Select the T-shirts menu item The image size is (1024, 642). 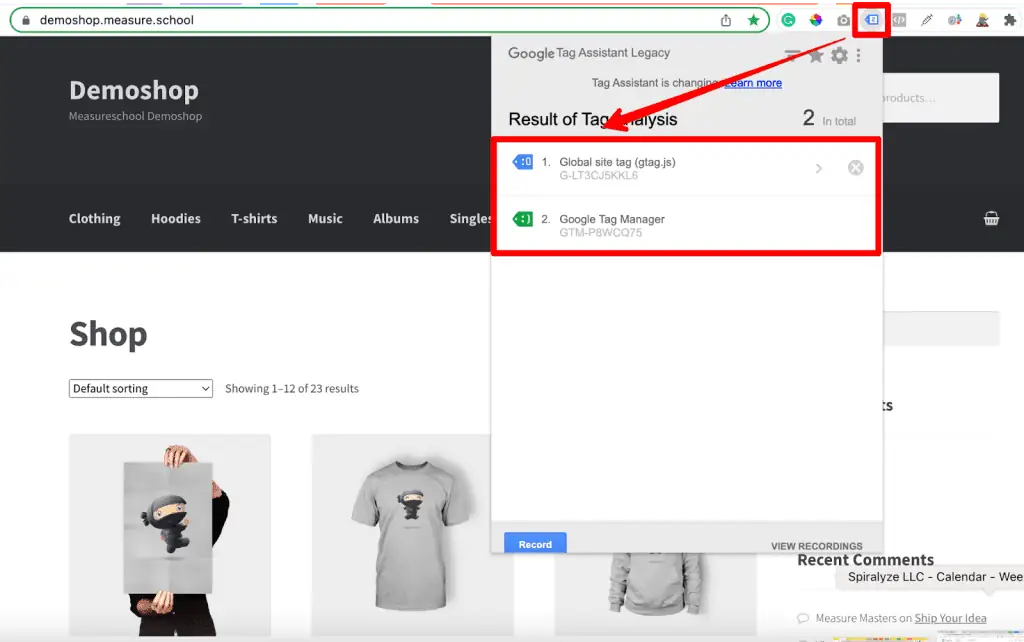pos(254,218)
